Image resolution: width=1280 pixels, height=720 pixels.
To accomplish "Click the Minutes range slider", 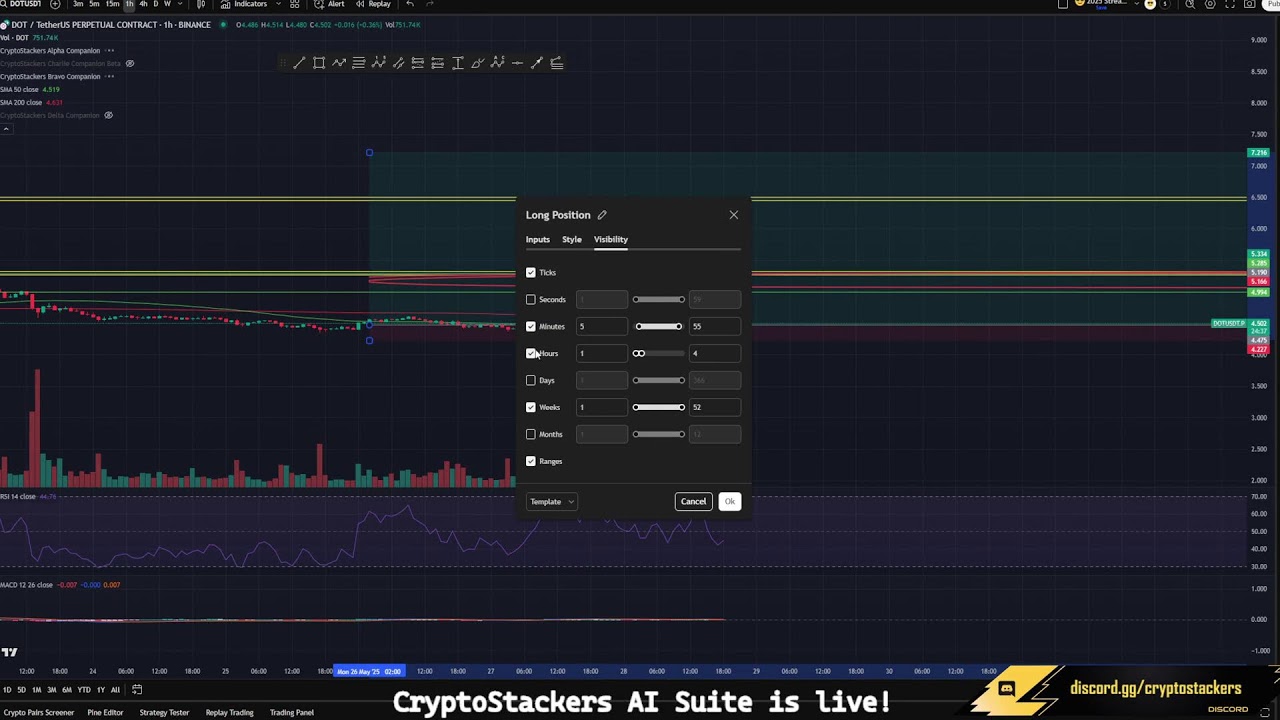I will point(659,326).
